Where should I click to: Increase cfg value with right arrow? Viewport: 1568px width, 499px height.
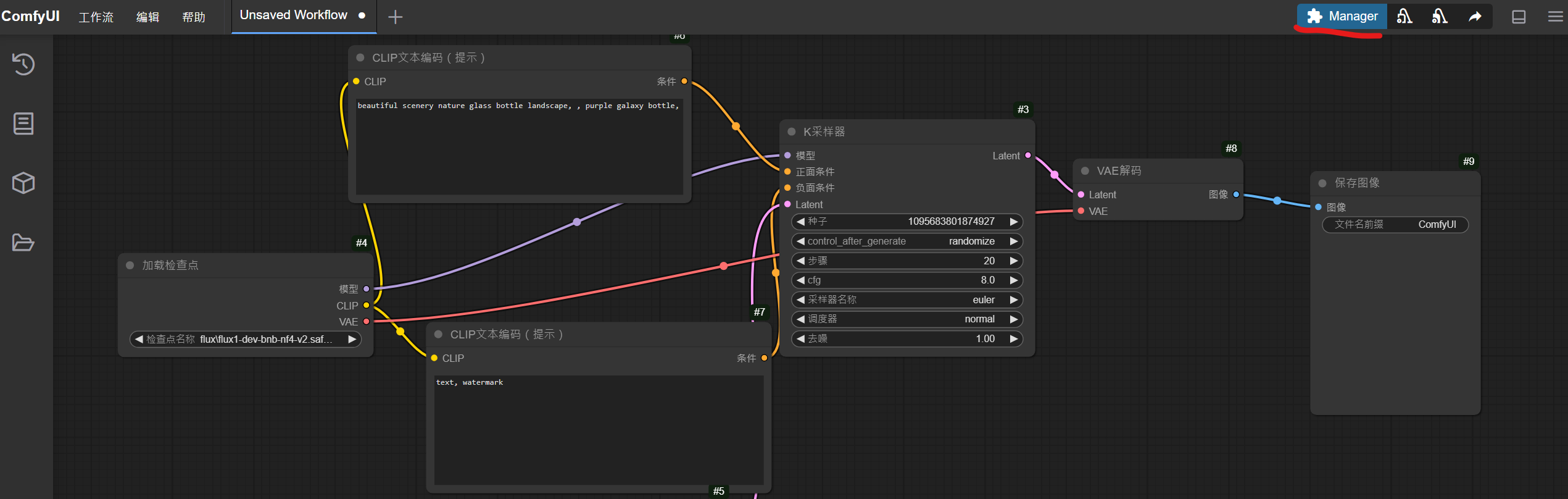point(1013,280)
